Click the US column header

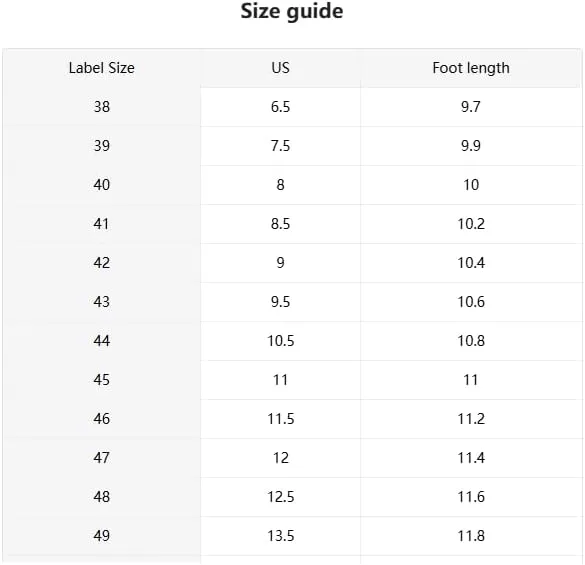pos(281,68)
